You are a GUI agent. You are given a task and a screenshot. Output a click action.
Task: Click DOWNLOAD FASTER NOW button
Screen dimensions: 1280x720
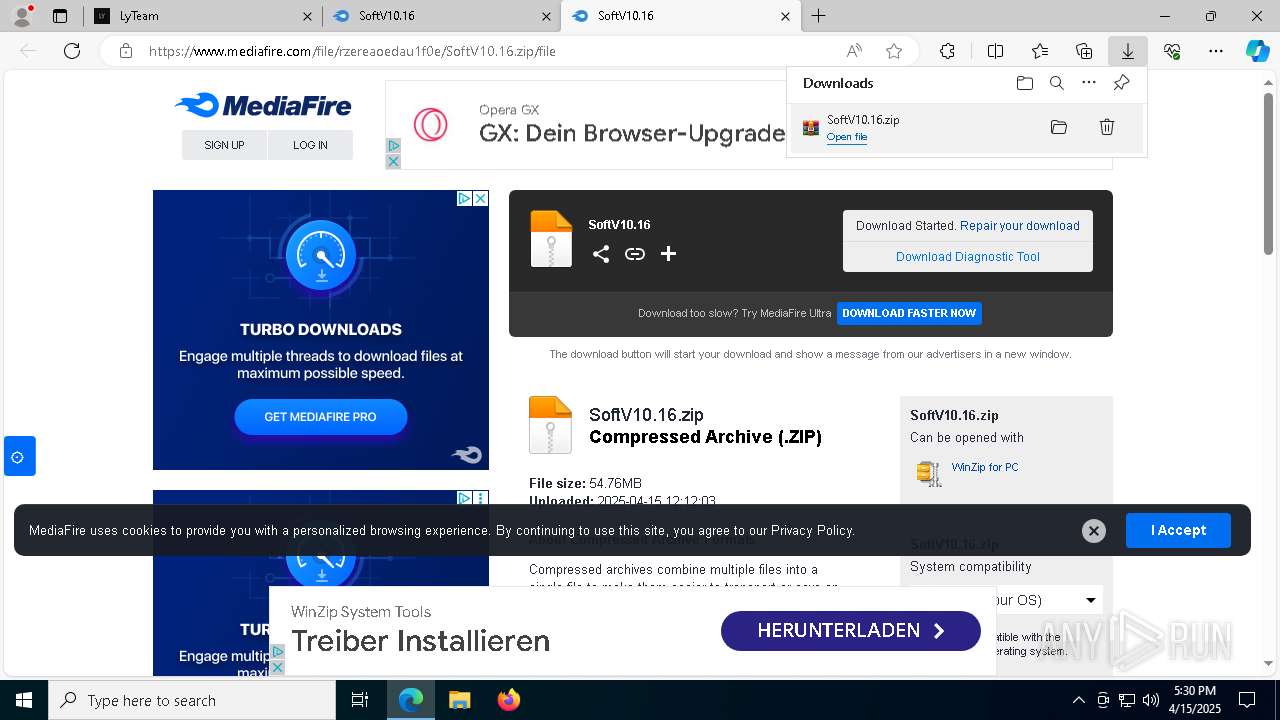point(909,313)
